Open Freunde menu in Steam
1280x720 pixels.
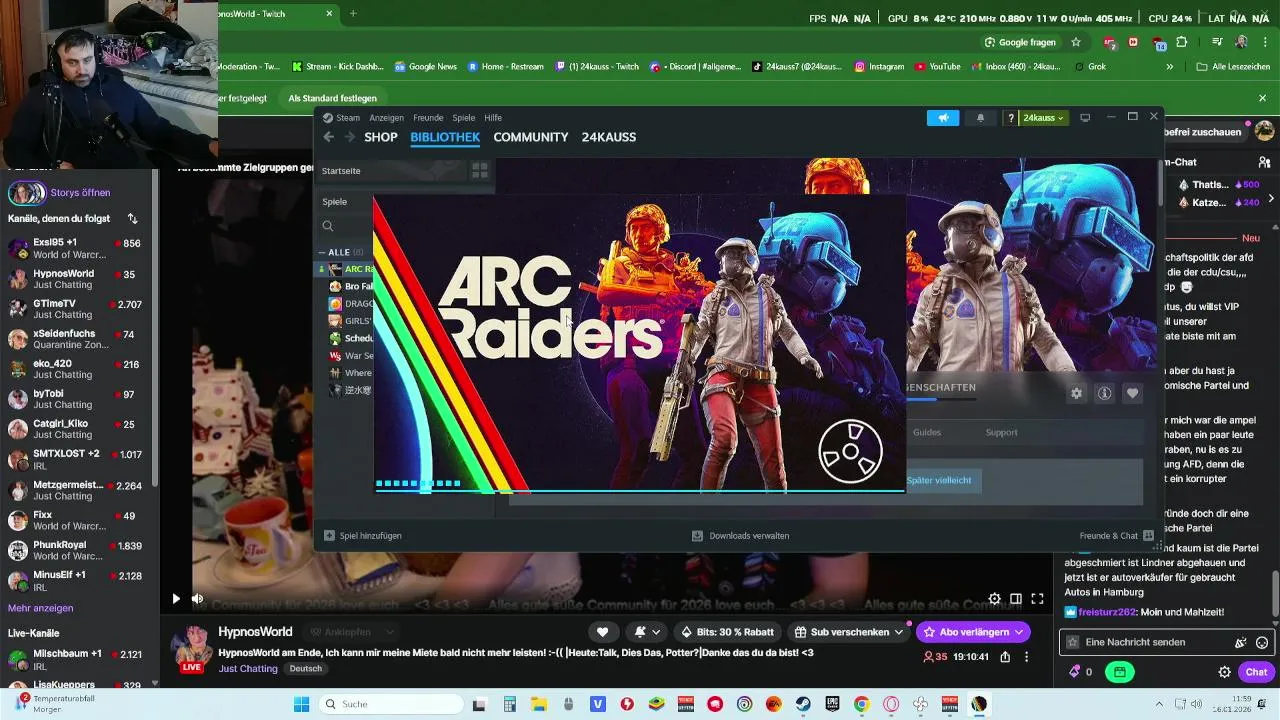tap(428, 118)
